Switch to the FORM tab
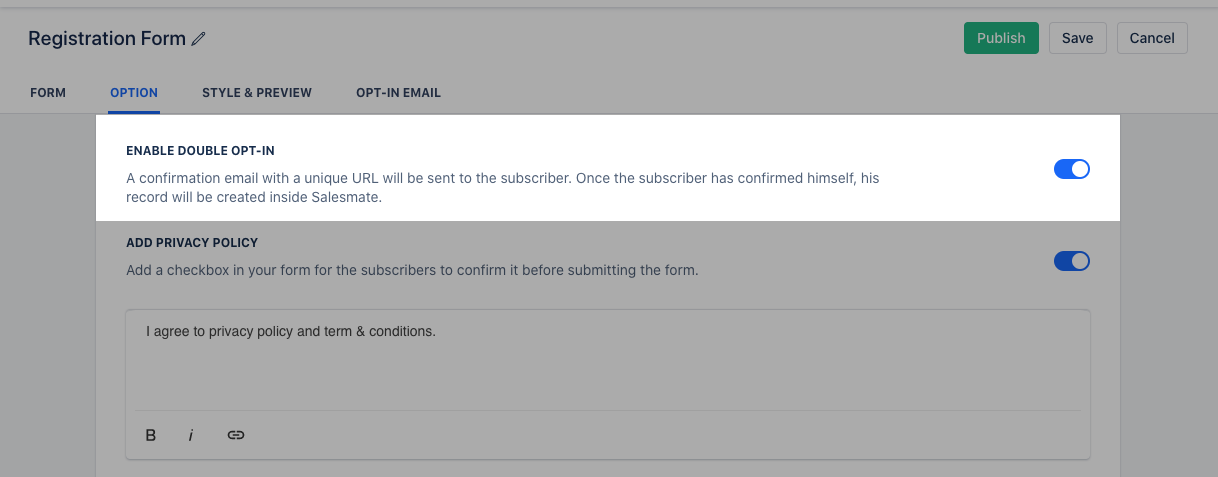This screenshot has width=1218, height=477. 48,93
